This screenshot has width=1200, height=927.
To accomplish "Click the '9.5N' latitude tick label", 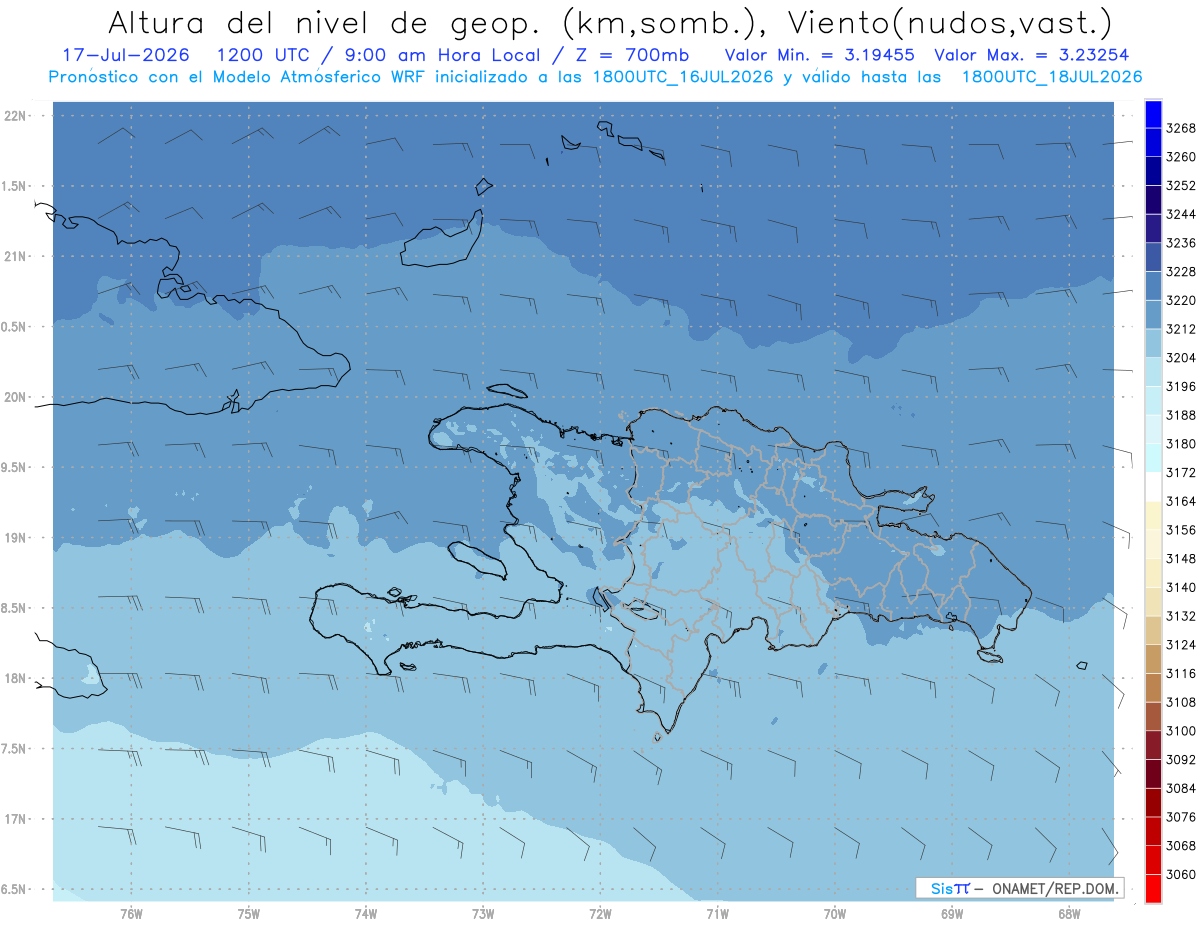I will (x=14, y=468).
